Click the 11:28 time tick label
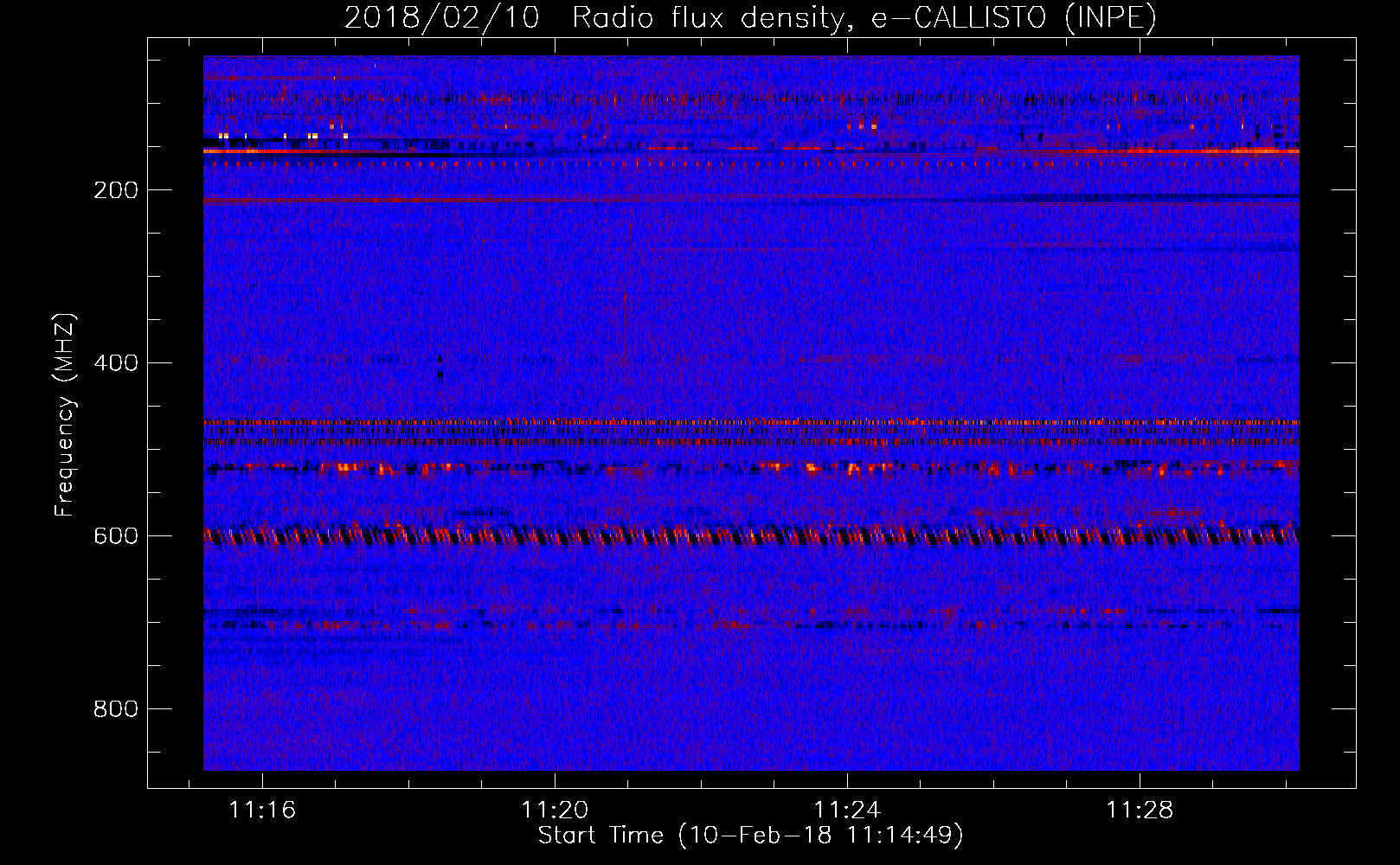 (1140, 810)
